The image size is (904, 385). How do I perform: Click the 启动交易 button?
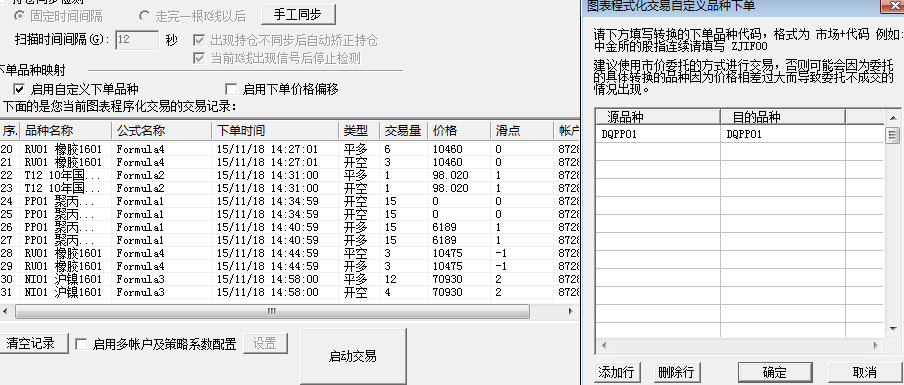[353, 356]
